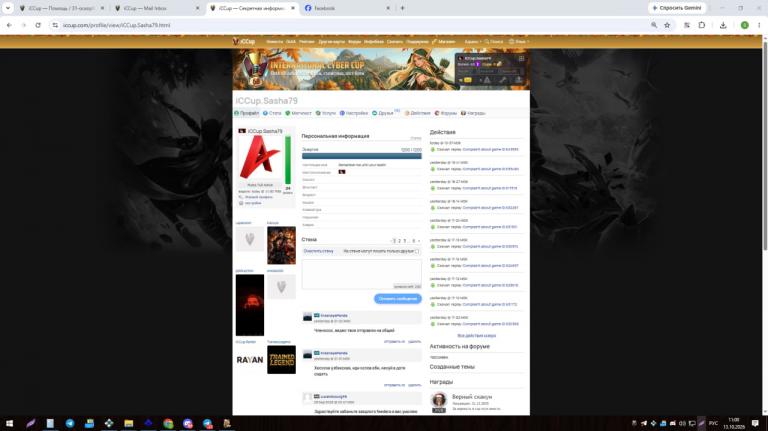
Task: Open the Магазин menu item
Action: pyautogui.click(x=444, y=42)
